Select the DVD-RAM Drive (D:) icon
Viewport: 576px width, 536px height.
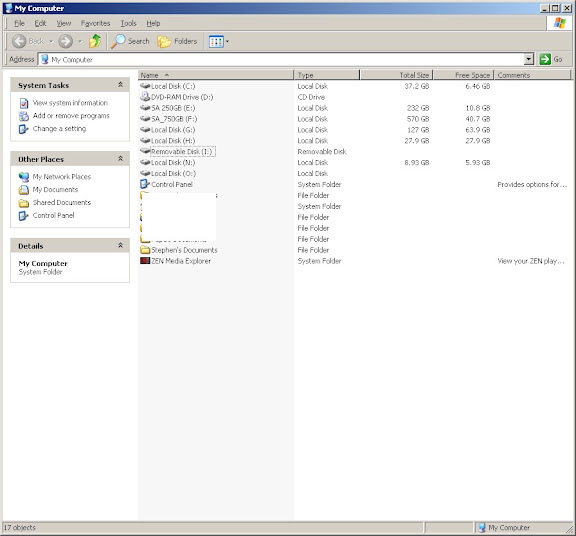tap(145, 97)
